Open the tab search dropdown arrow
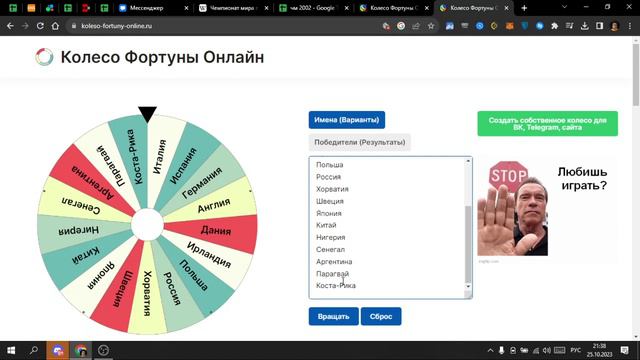640x360 pixels. click(564, 7)
